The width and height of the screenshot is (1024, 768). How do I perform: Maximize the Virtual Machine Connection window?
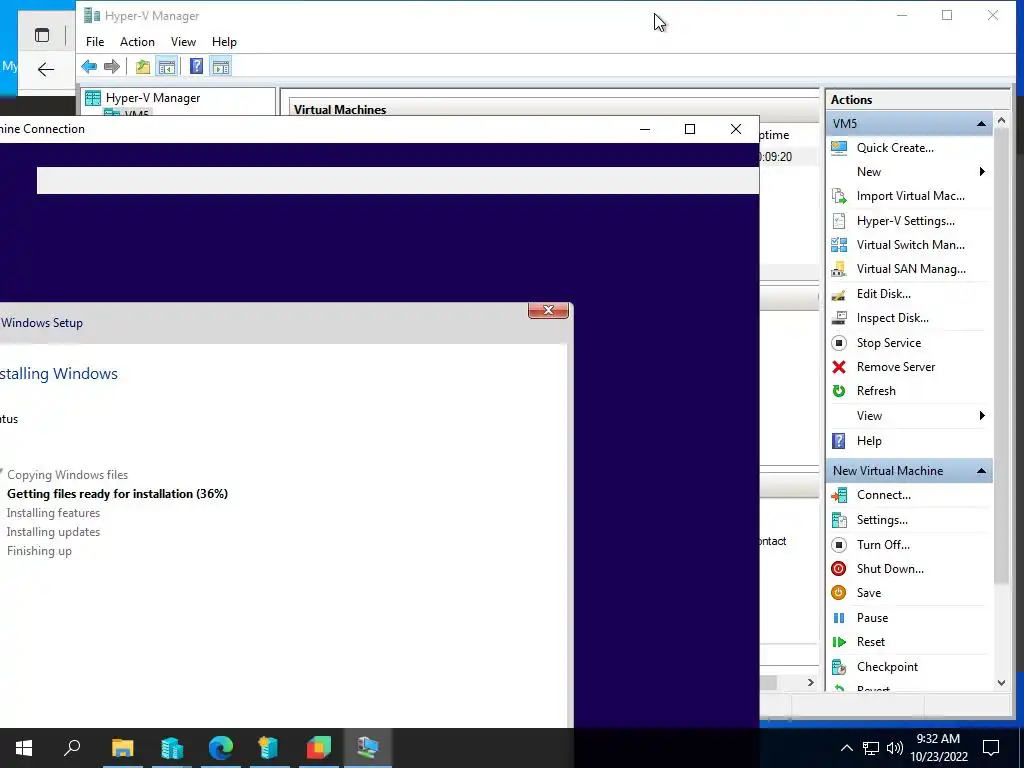[690, 129]
